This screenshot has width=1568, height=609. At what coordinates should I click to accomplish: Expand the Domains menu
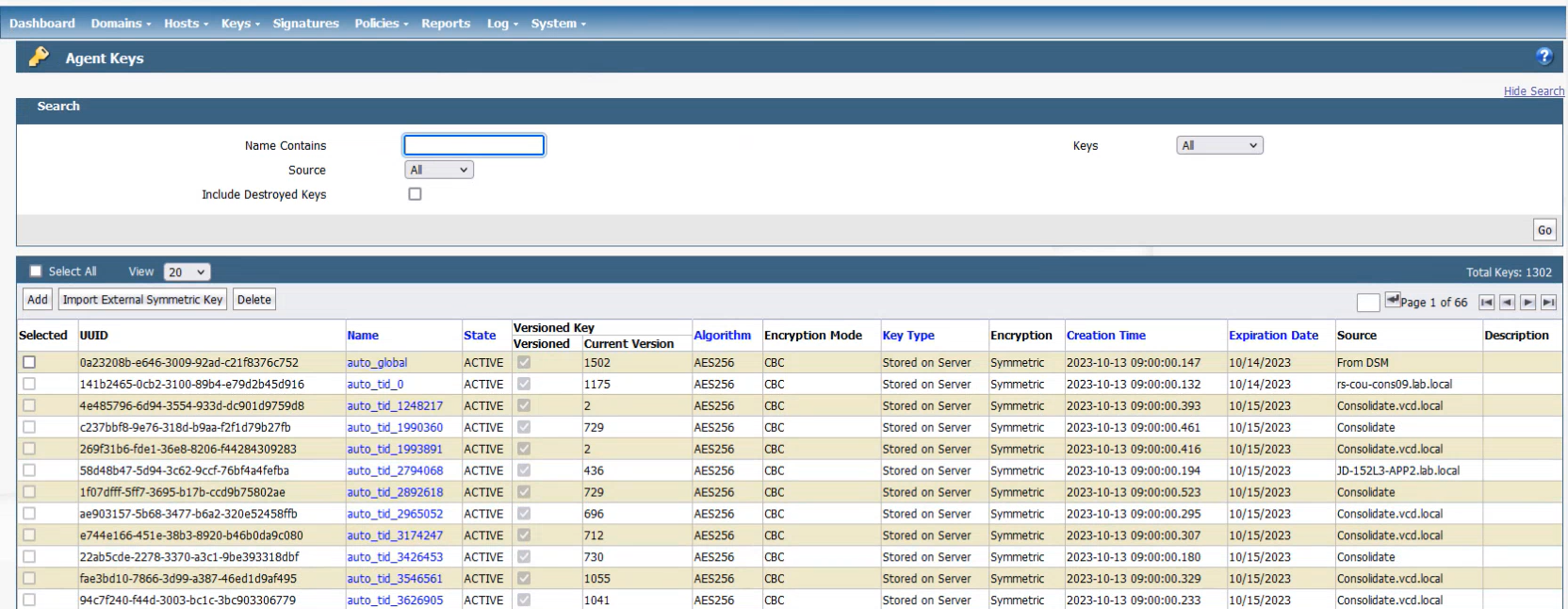click(121, 24)
